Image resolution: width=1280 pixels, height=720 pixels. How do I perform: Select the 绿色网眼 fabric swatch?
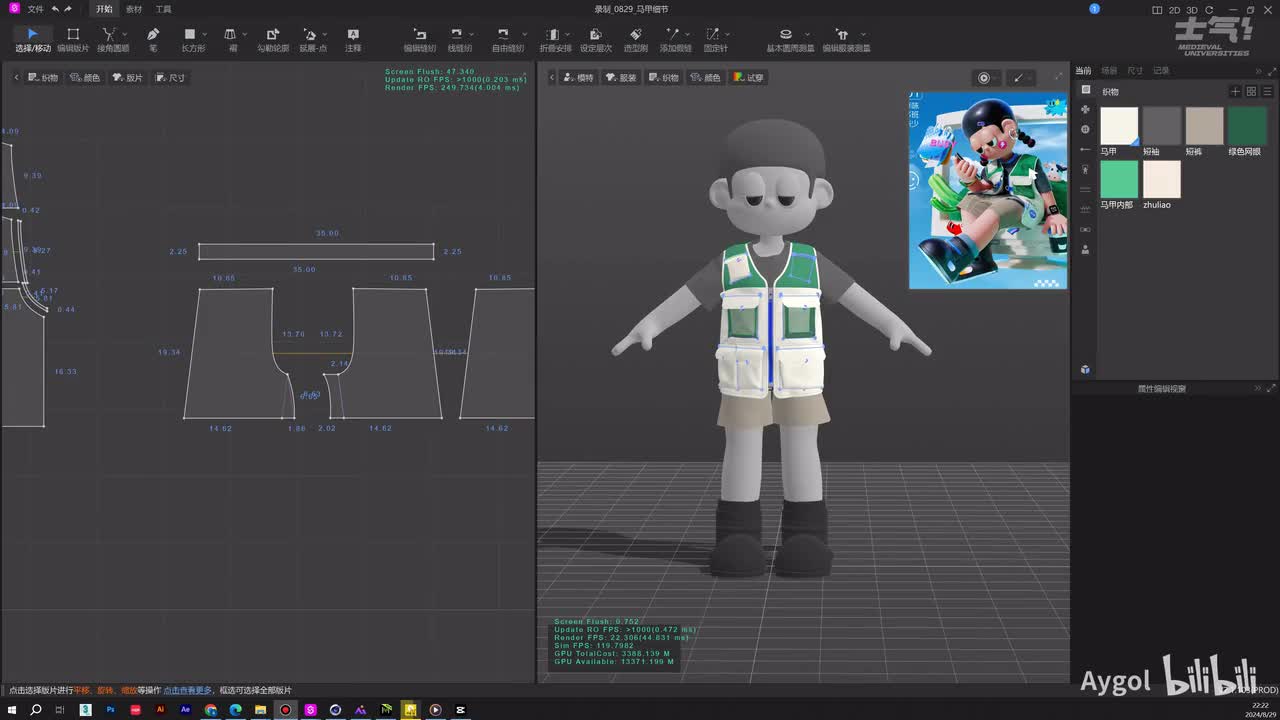click(x=1246, y=127)
